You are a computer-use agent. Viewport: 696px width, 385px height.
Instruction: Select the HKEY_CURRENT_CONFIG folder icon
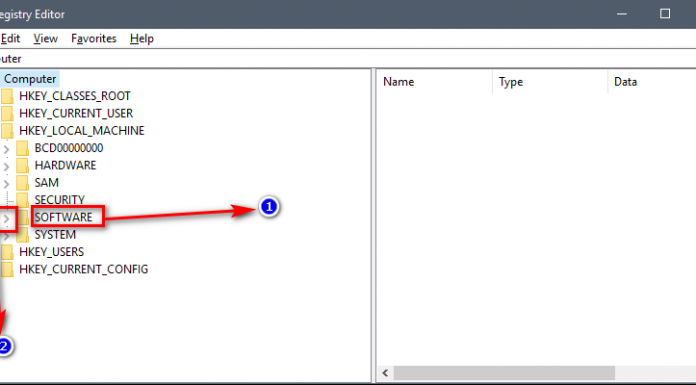pos(7,269)
